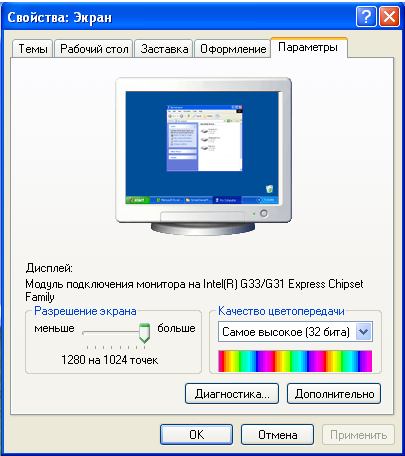The width and height of the screenshot is (405, 456).
Task: Click the 'Разрешение экрана' group label
Action: coord(85,311)
